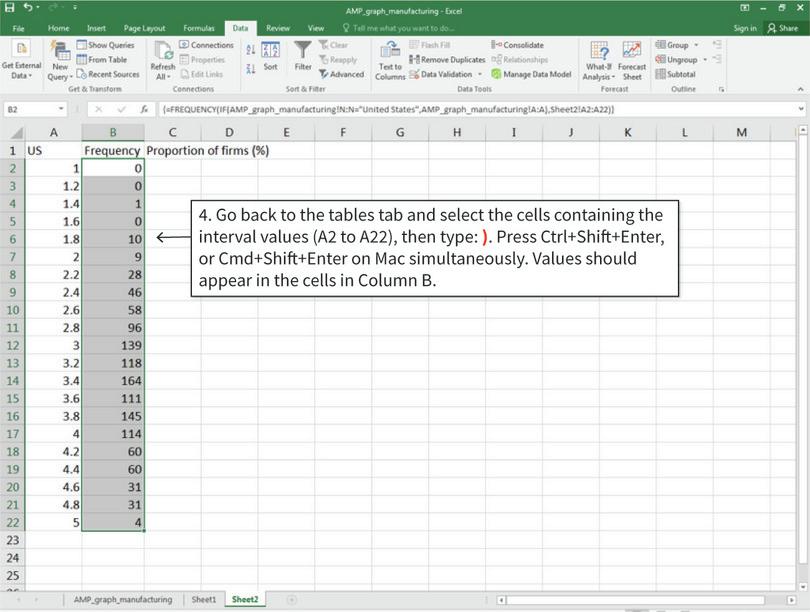Open the Sort dialog
This screenshot has height=612, width=810.
pyautogui.click(x=273, y=57)
